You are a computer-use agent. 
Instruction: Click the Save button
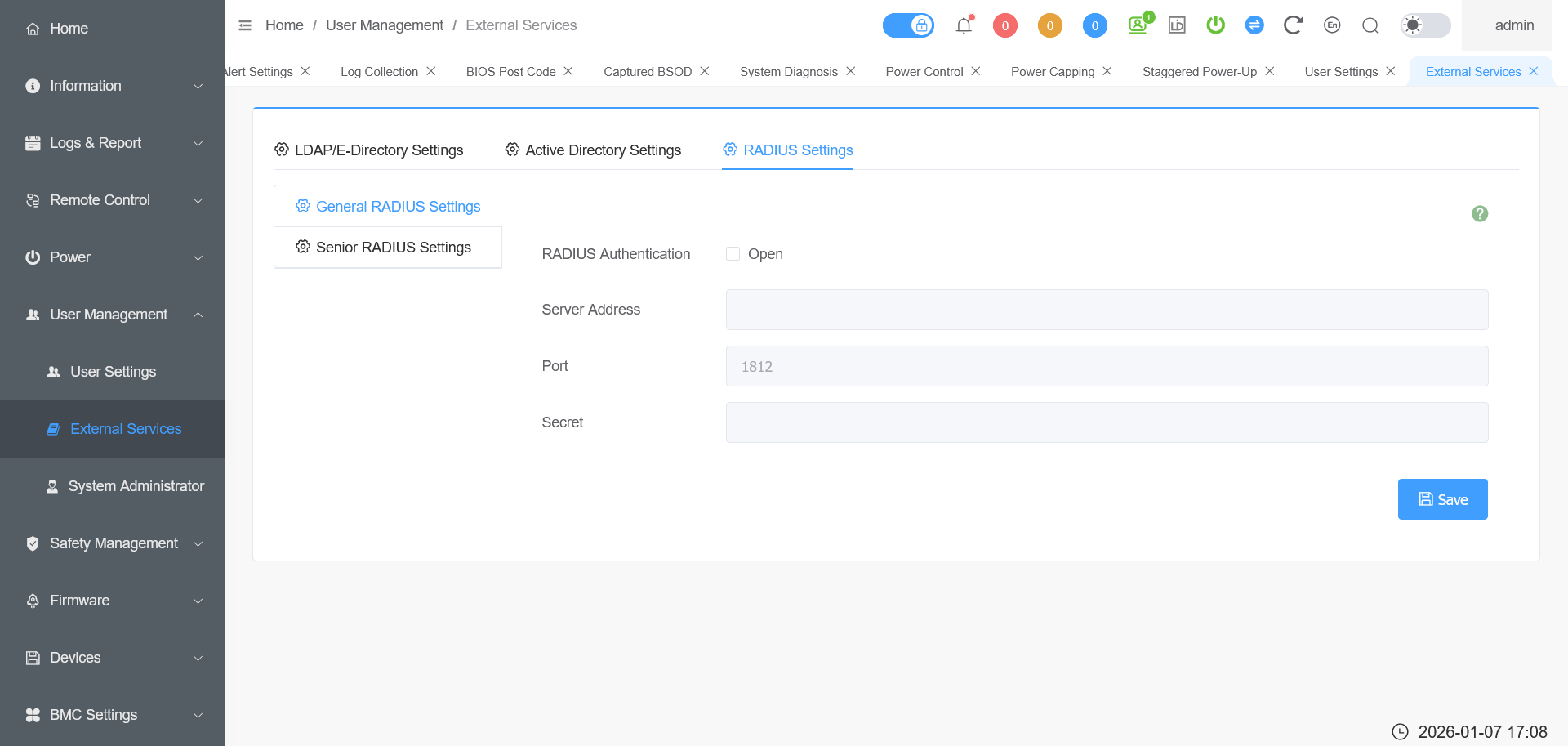pos(1442,499)
